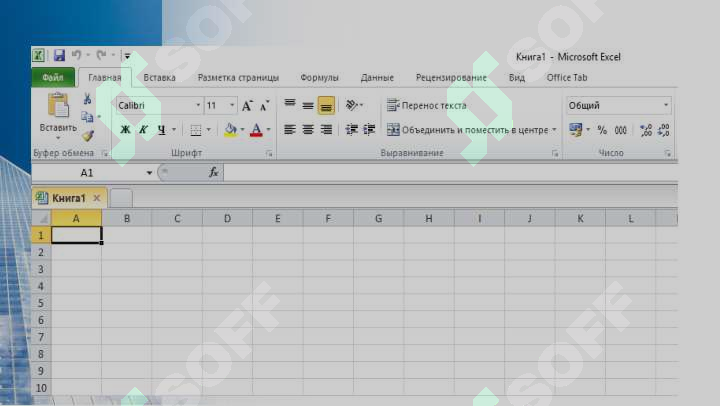Center text horizontally in cell
Viewport: 720px width, 406px height.
[x=308, y=130]
